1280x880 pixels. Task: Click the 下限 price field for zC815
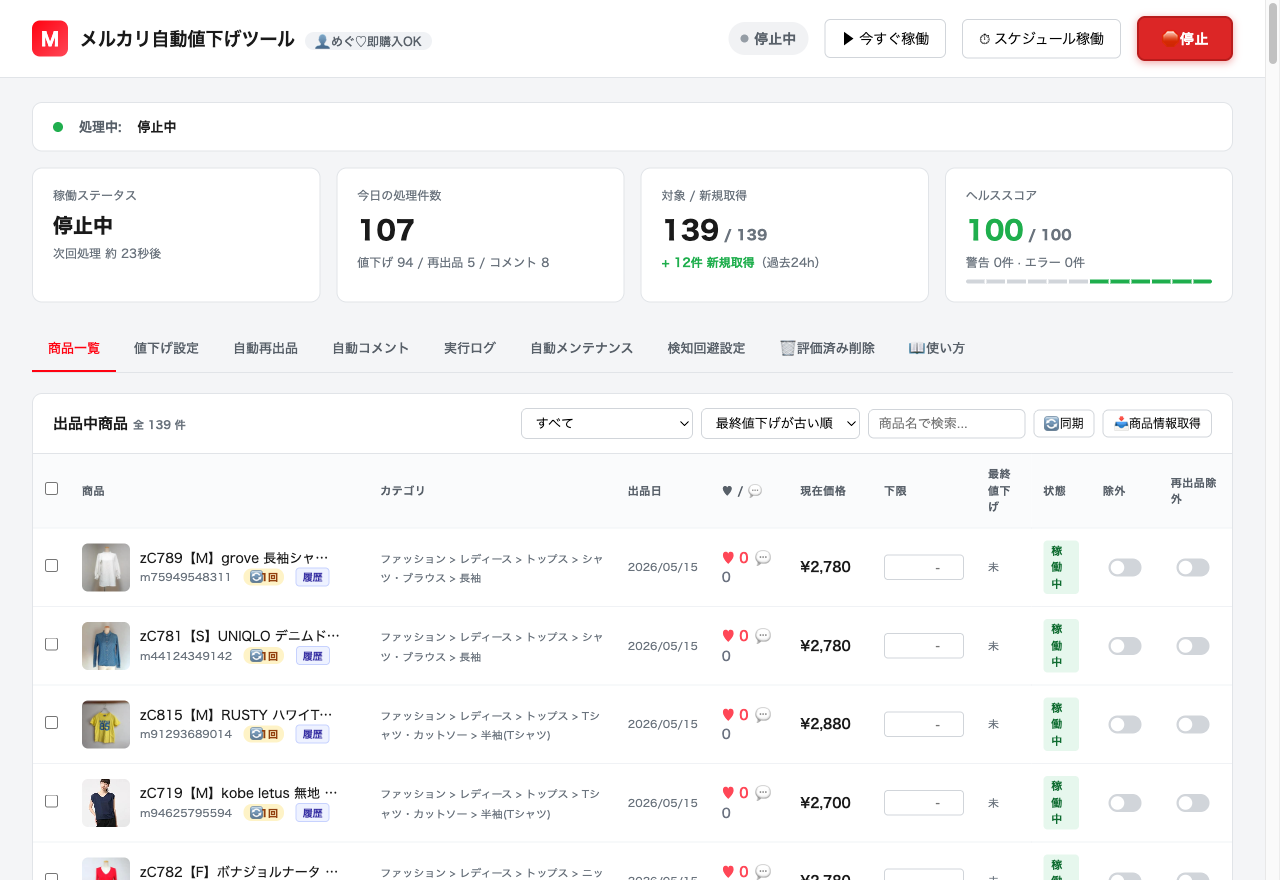924,725
